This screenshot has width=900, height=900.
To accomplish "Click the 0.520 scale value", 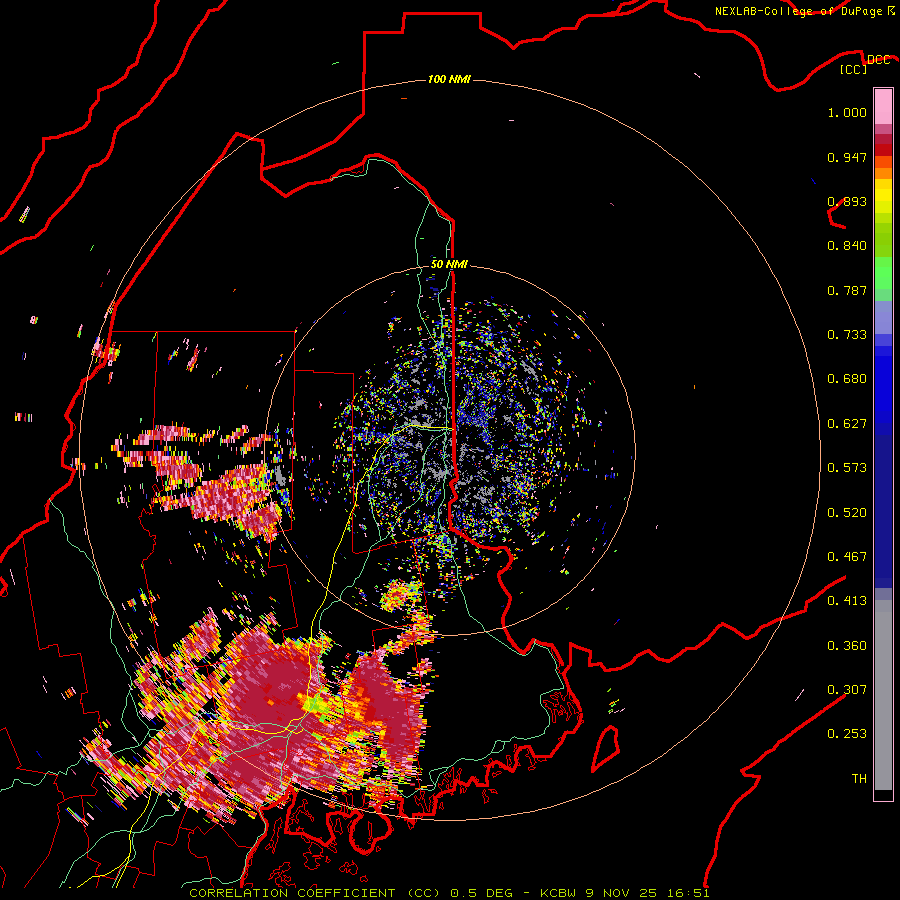I will tap(847, 513).
